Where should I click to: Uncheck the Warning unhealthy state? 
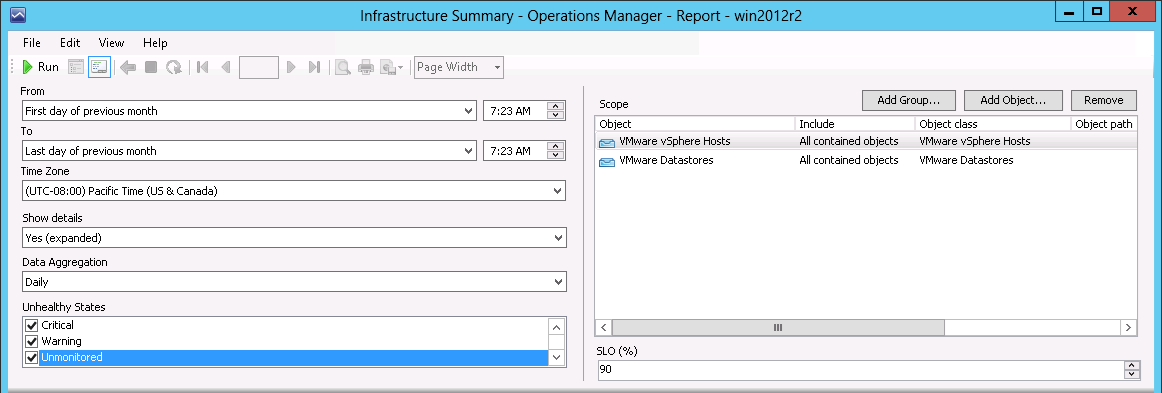(x=31, y=342)
